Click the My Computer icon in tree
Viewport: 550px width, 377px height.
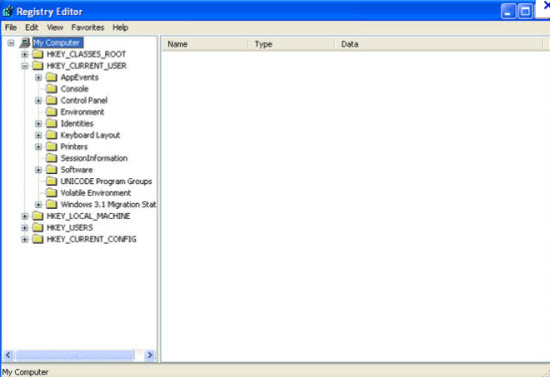tap(25, 43)
